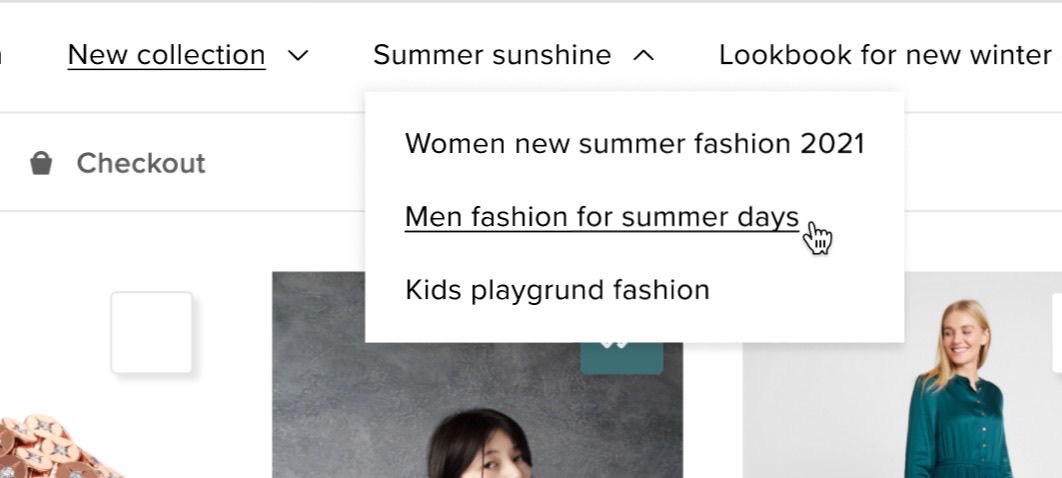Click the teal badge on the gray product photo
Image resolution: width=1062 pixels, height=478 pixels.
click(x=622, y=357)
